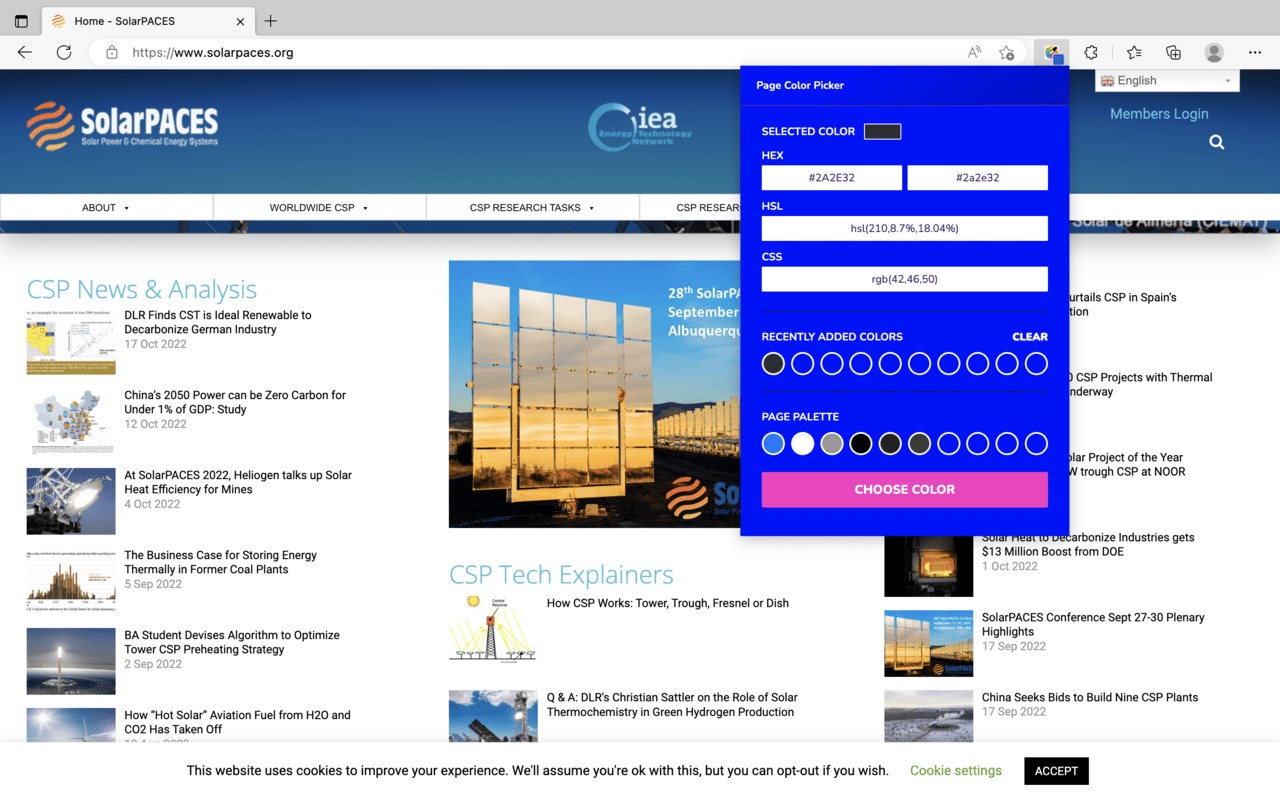Select the dark recently added color swatch
The image size is (1280, 800).
point(773,364)
